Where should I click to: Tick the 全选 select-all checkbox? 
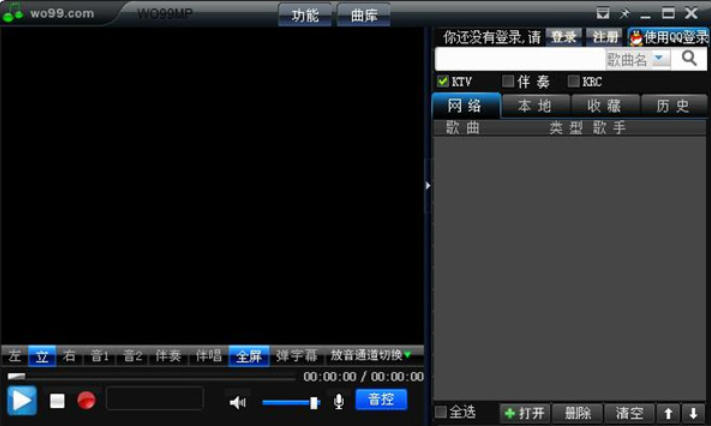tap(441, 412)
